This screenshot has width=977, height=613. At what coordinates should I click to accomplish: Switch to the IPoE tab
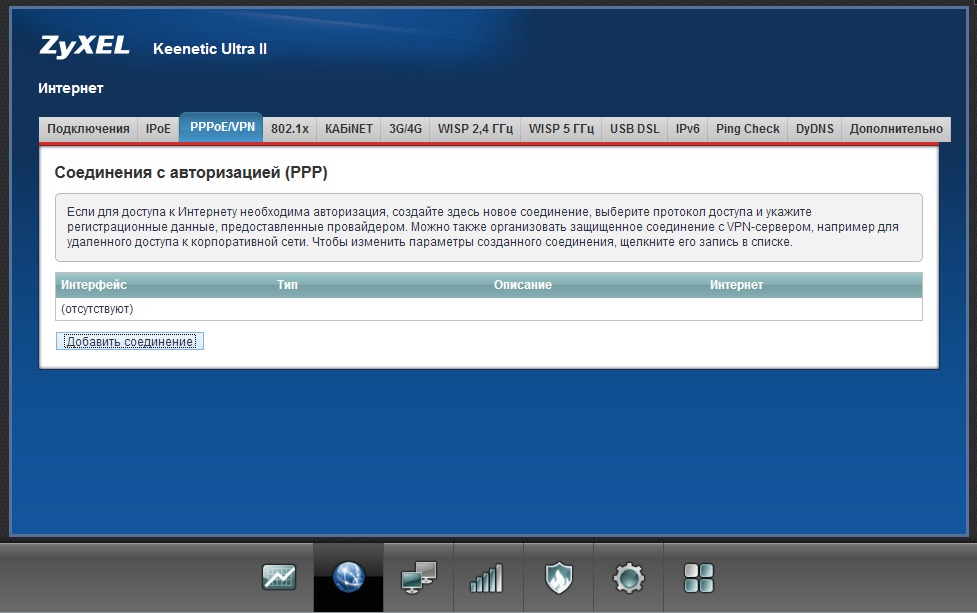tap(158, 129)
